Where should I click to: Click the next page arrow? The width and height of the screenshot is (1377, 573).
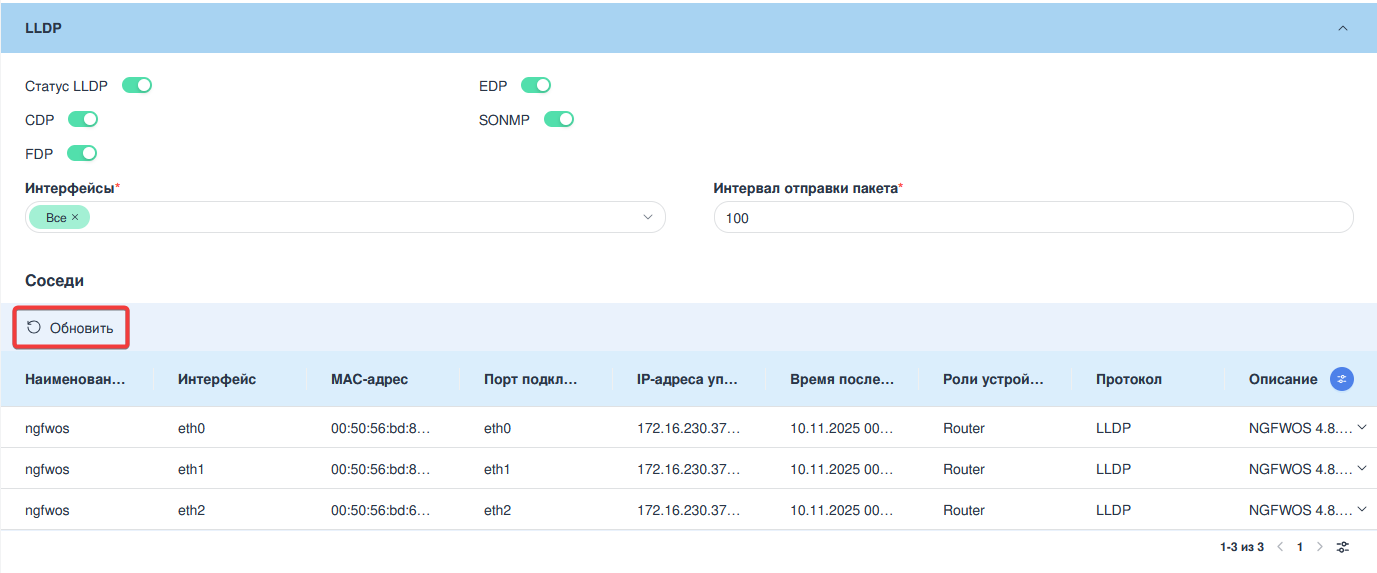(x=1319, y=547)
